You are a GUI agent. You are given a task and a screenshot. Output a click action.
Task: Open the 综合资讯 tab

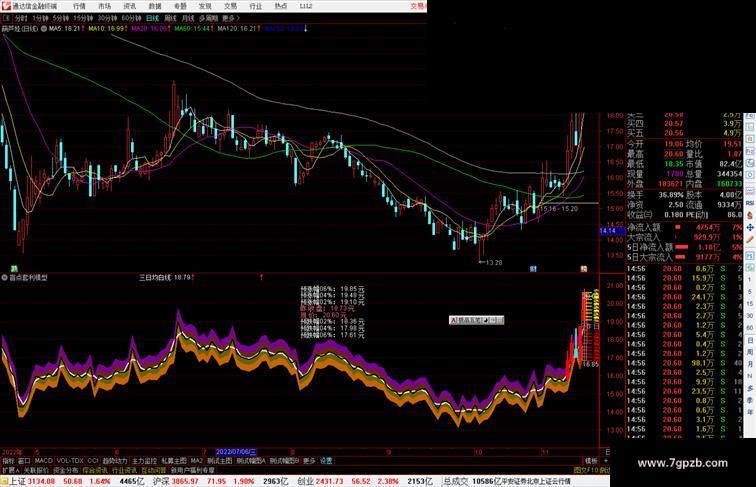pyautogui.click(x=95, y=470)
